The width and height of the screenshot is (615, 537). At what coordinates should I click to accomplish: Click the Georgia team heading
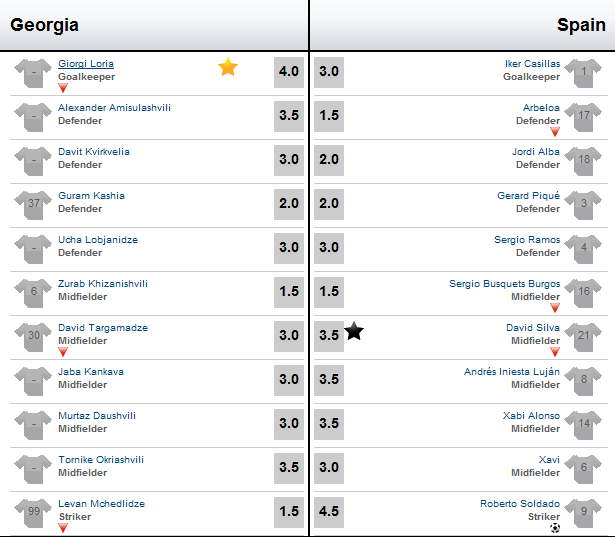point(45,25)
